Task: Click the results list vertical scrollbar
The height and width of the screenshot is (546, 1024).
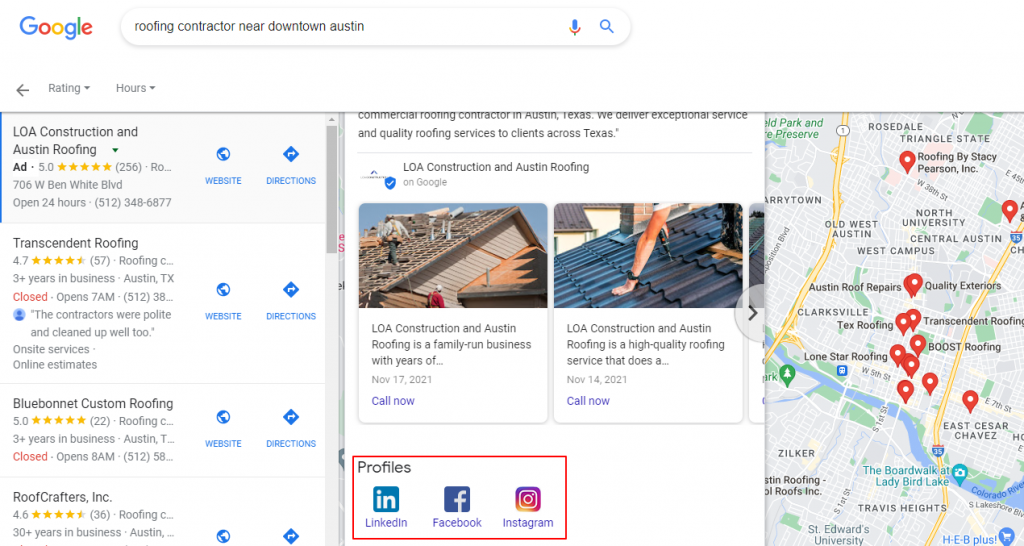Action: click(332, 189)
